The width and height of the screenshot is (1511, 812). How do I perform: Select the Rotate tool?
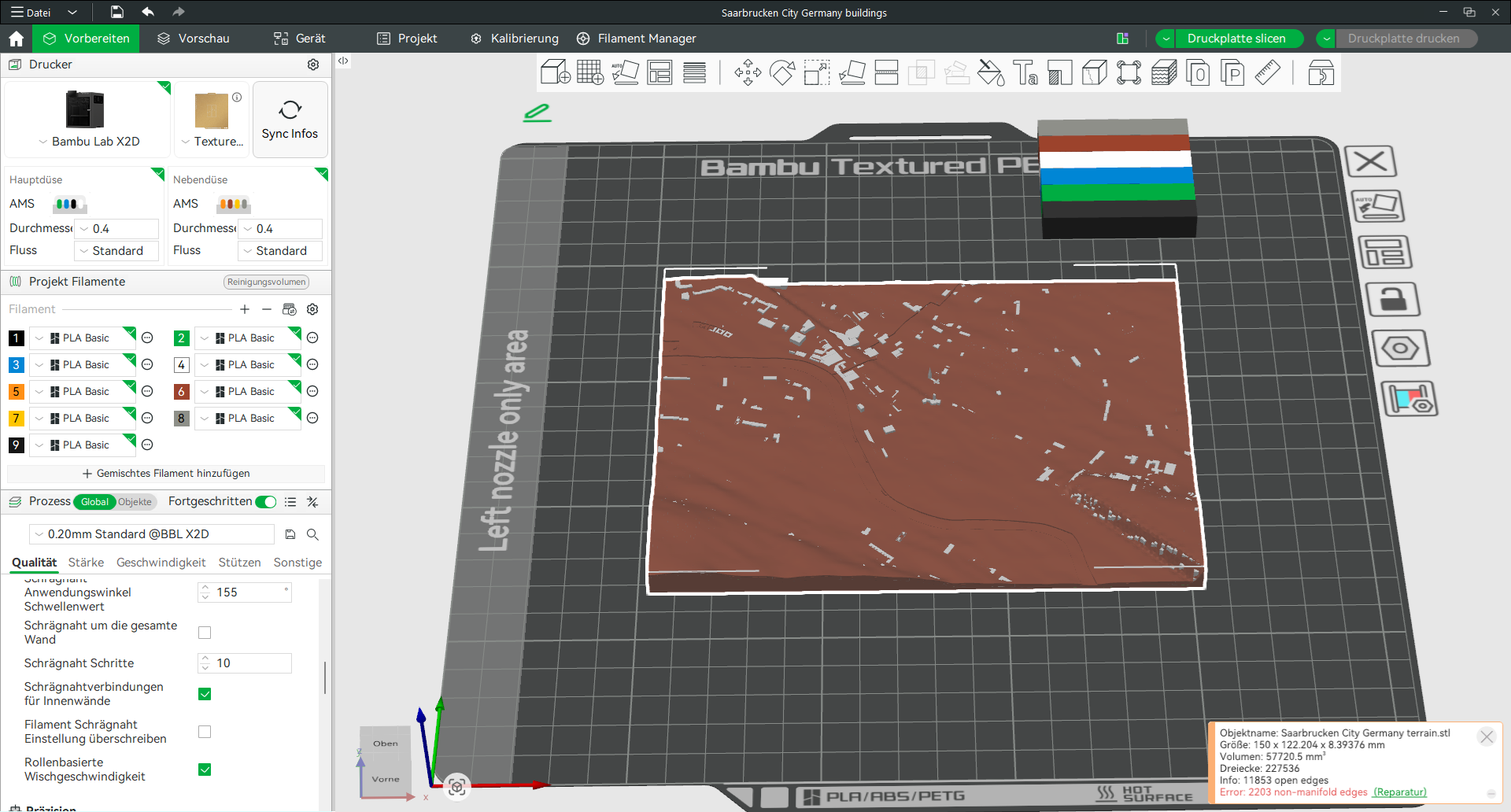782,72
